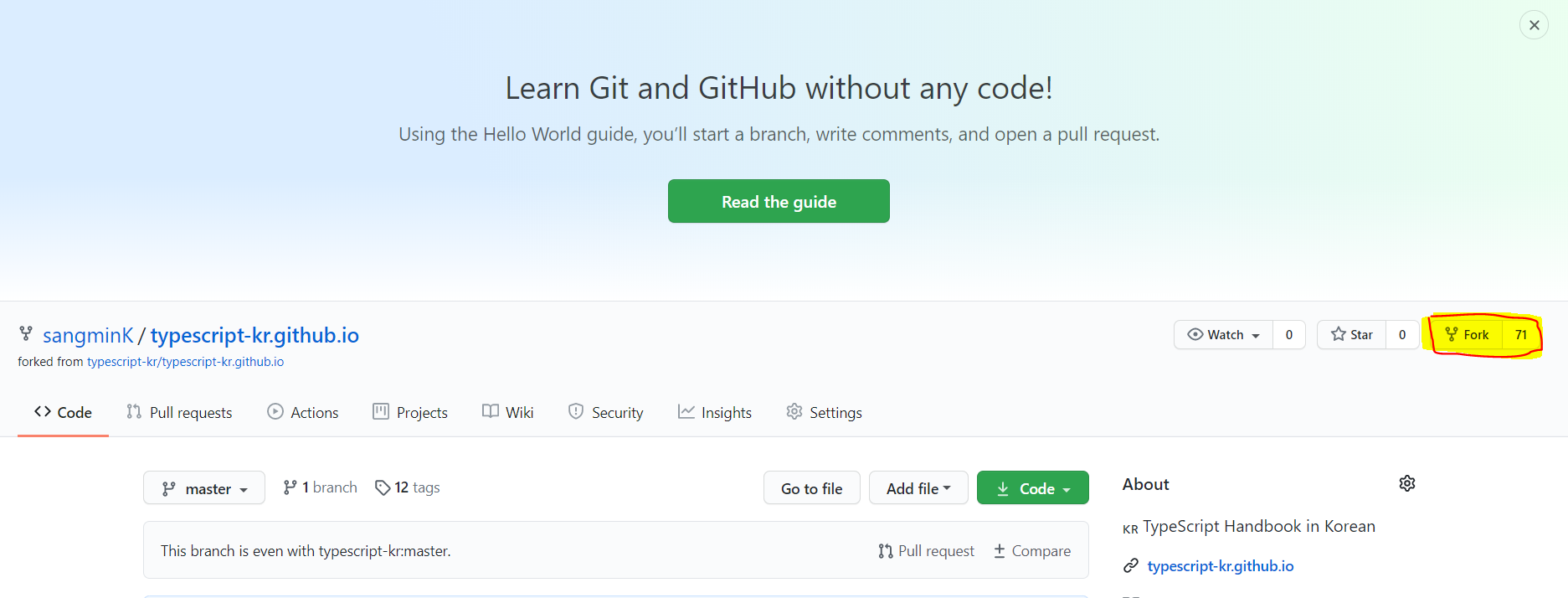Open the Watch notifications dropdown

[x=1223, y=335]
